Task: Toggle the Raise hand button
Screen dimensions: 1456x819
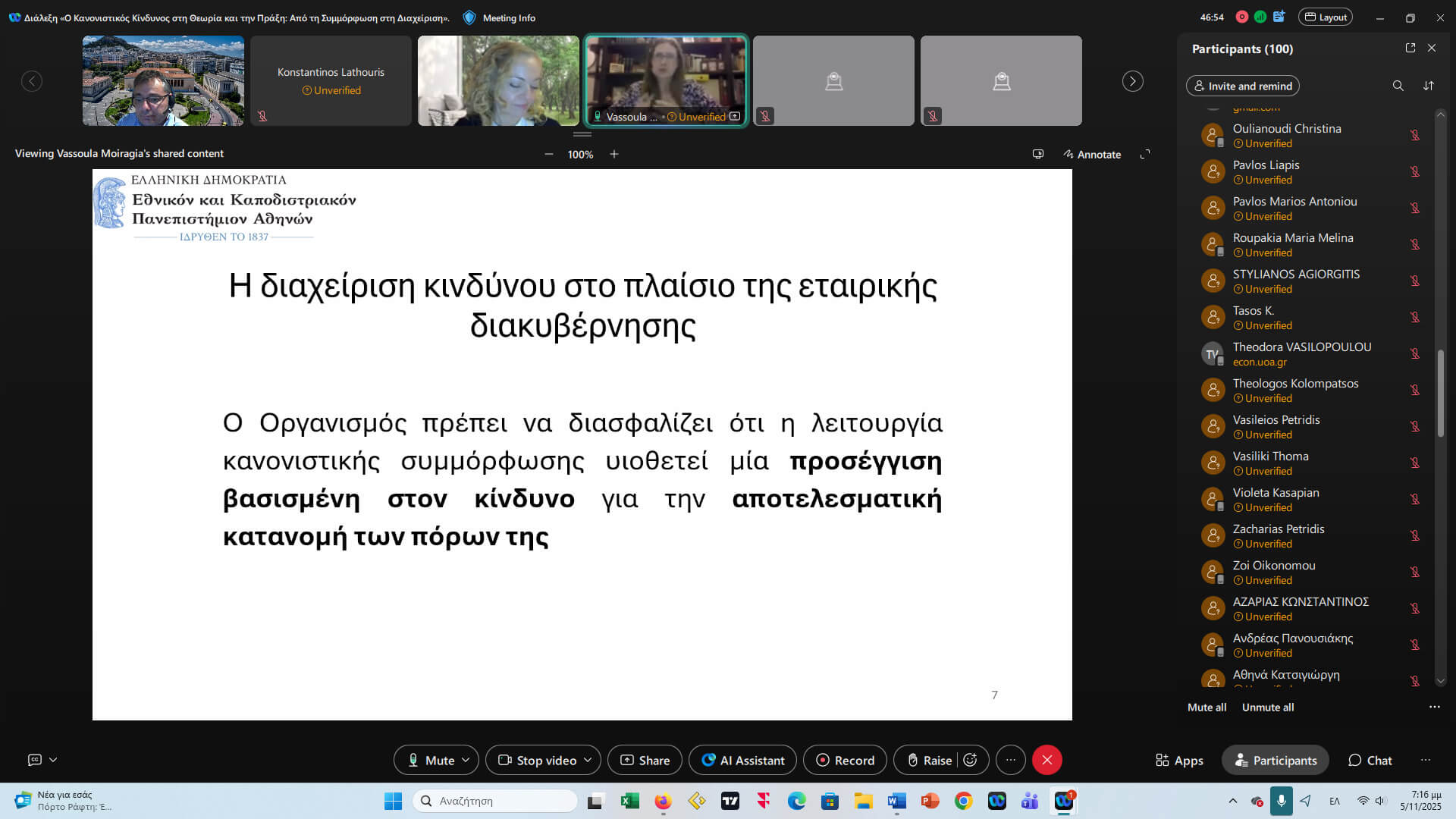Action: click(930, 760)
